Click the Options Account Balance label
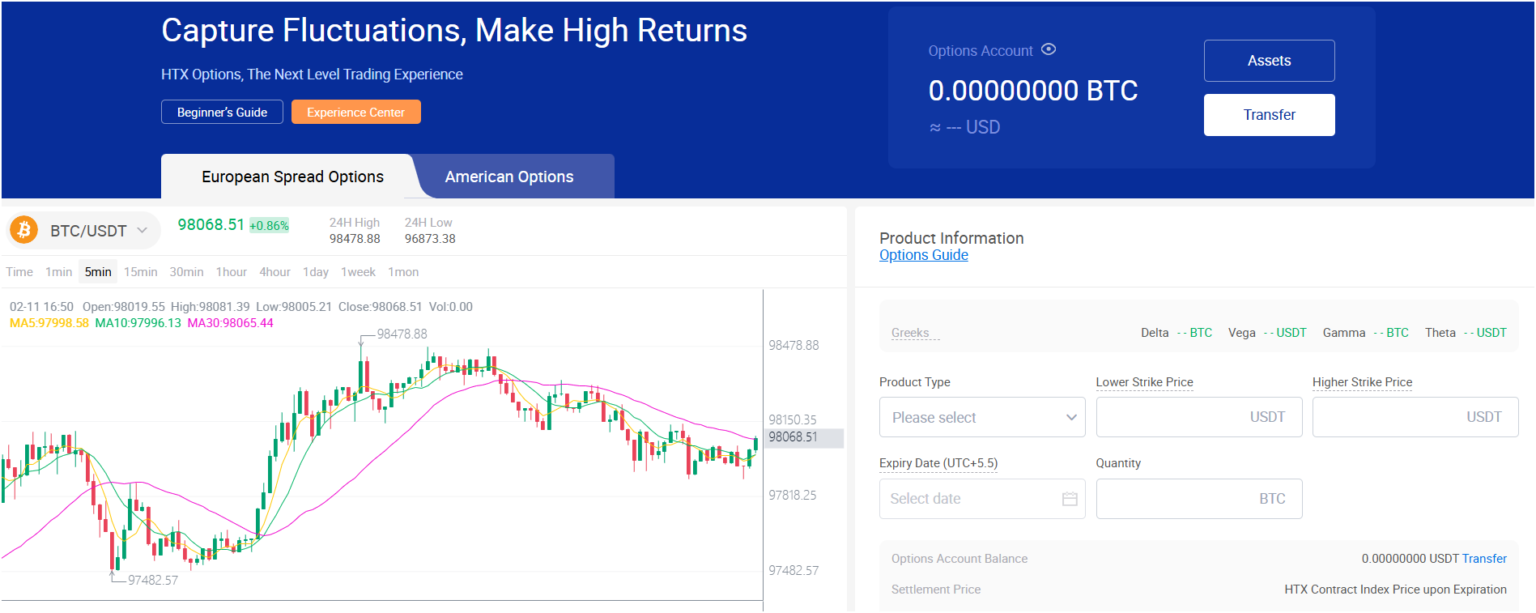This screenshot has height=613, width=1536. [x=959, y=559]
